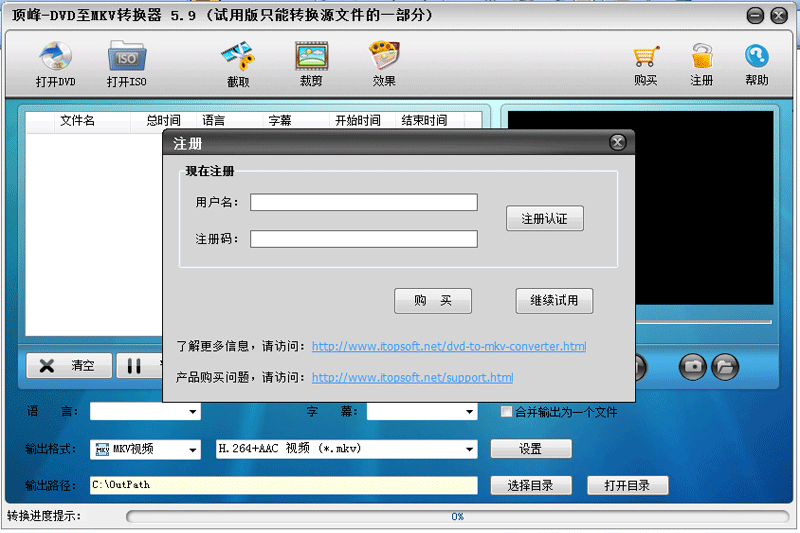Close the 注册 dialog
Image resolution: width=800 pixels, height=533 pixels.
point(617,142)
